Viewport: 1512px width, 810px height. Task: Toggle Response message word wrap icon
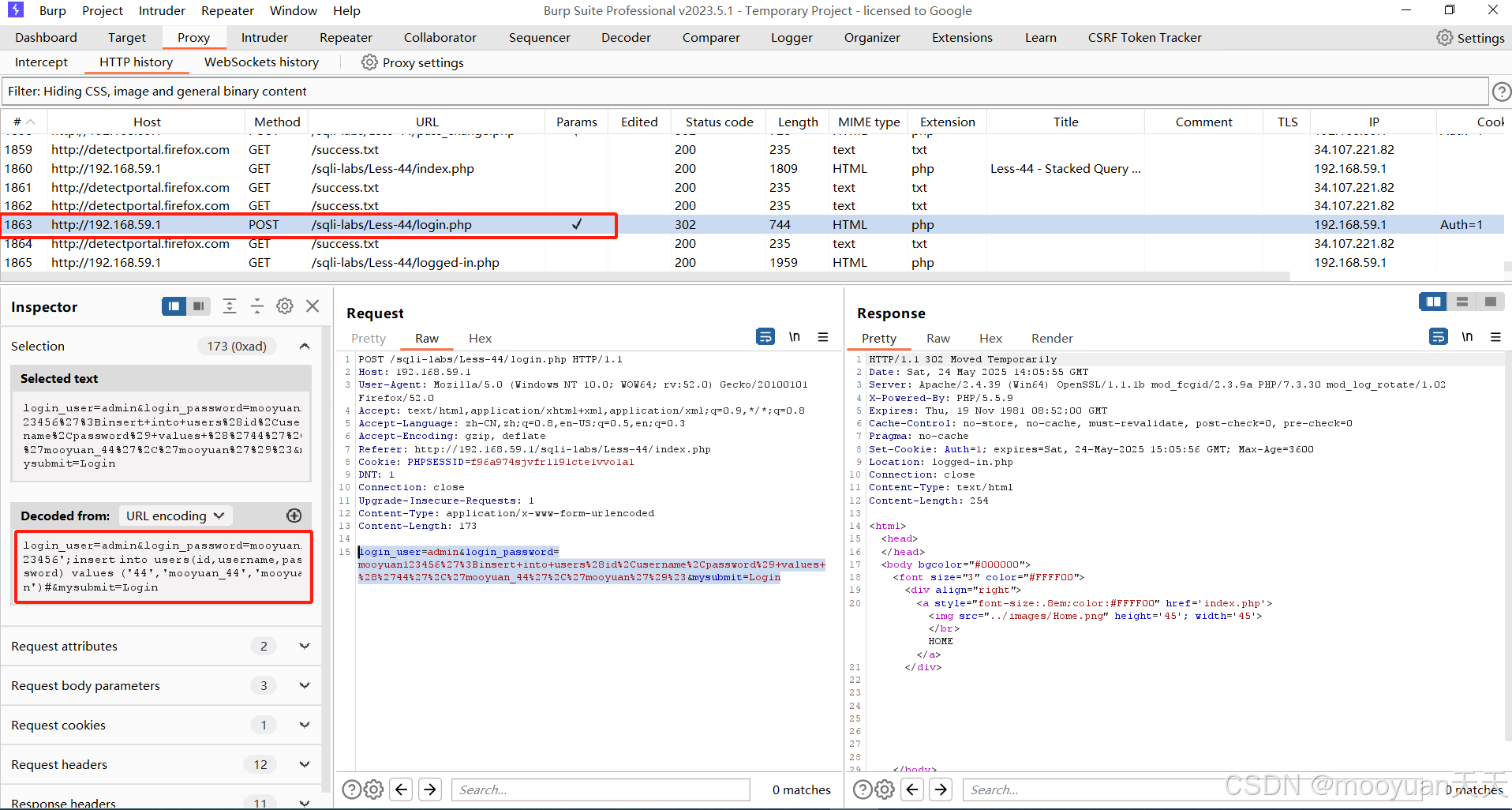click(1439, 337)
